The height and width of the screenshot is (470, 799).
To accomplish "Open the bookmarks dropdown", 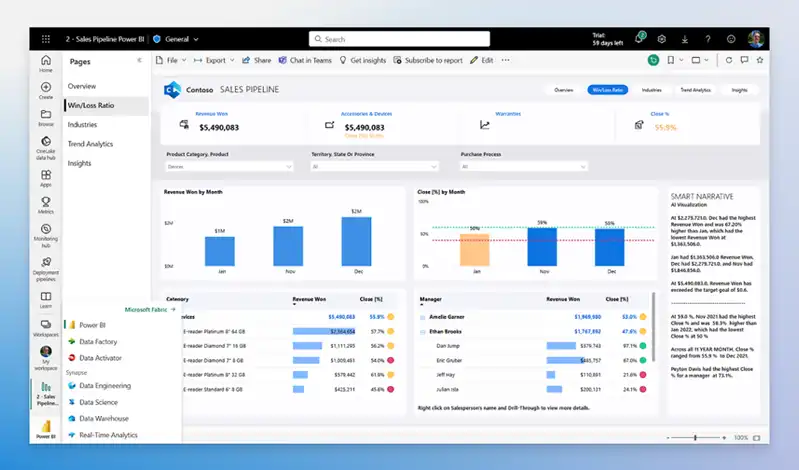I will 675,60.
